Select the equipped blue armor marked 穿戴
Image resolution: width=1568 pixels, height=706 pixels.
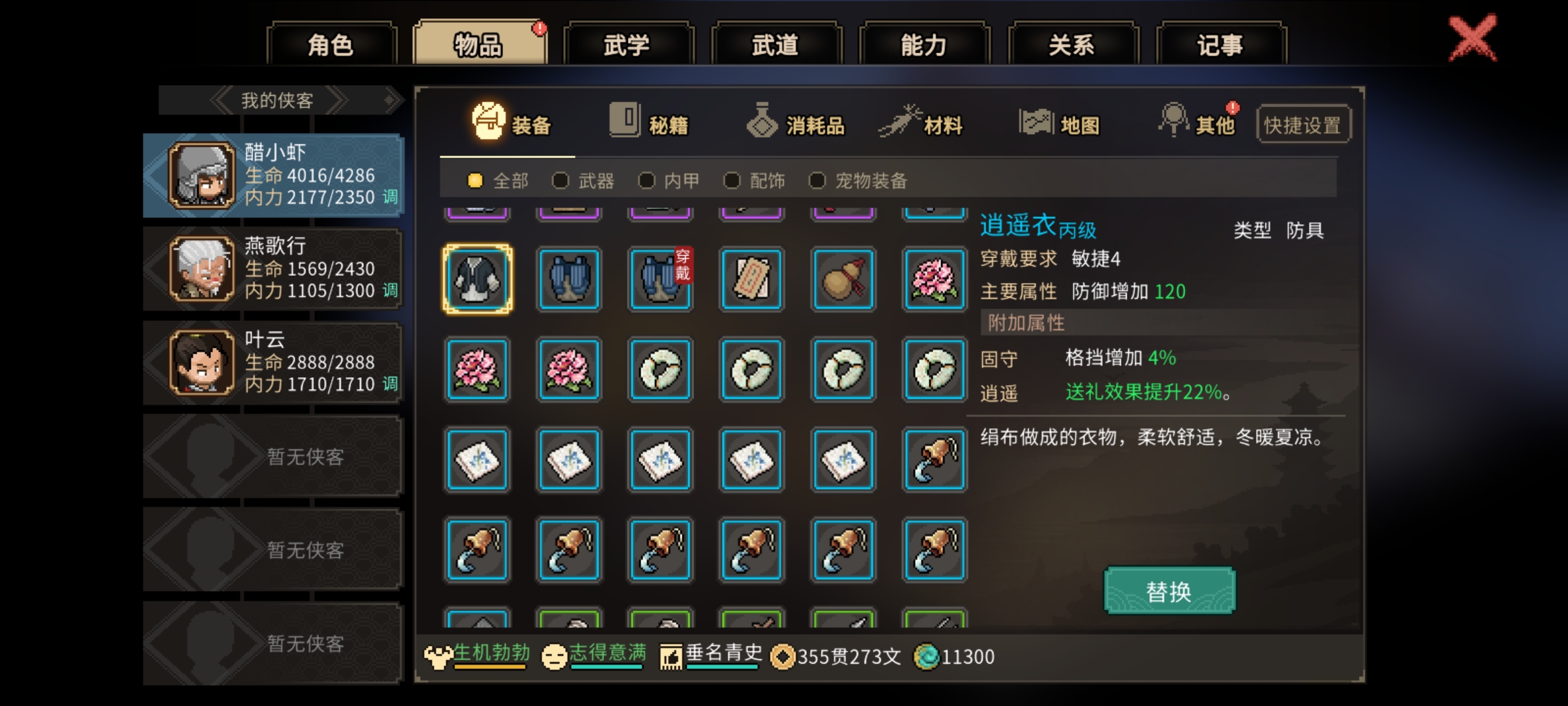[x=661, y=279]
